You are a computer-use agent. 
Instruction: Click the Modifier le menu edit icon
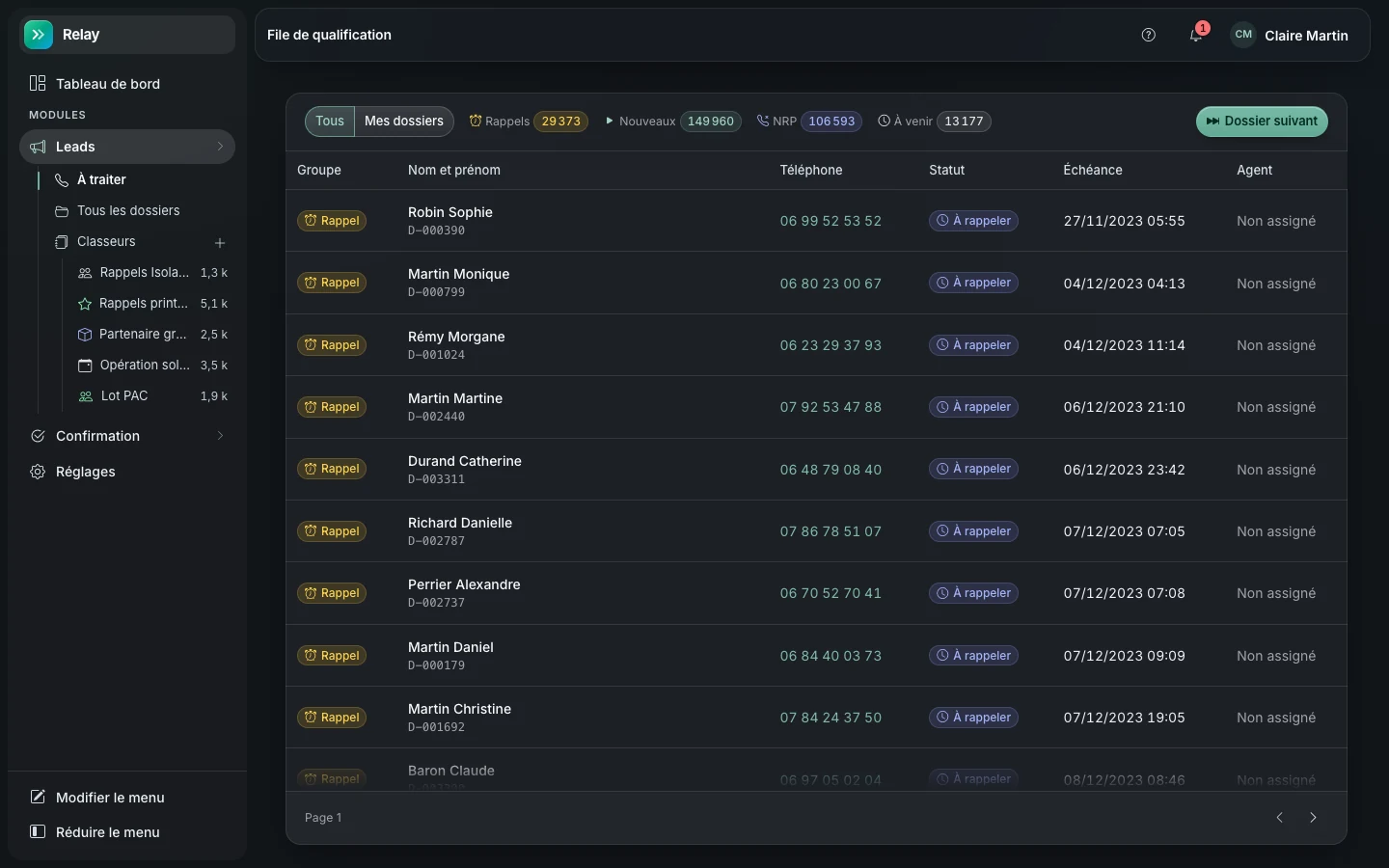(38, 797)
